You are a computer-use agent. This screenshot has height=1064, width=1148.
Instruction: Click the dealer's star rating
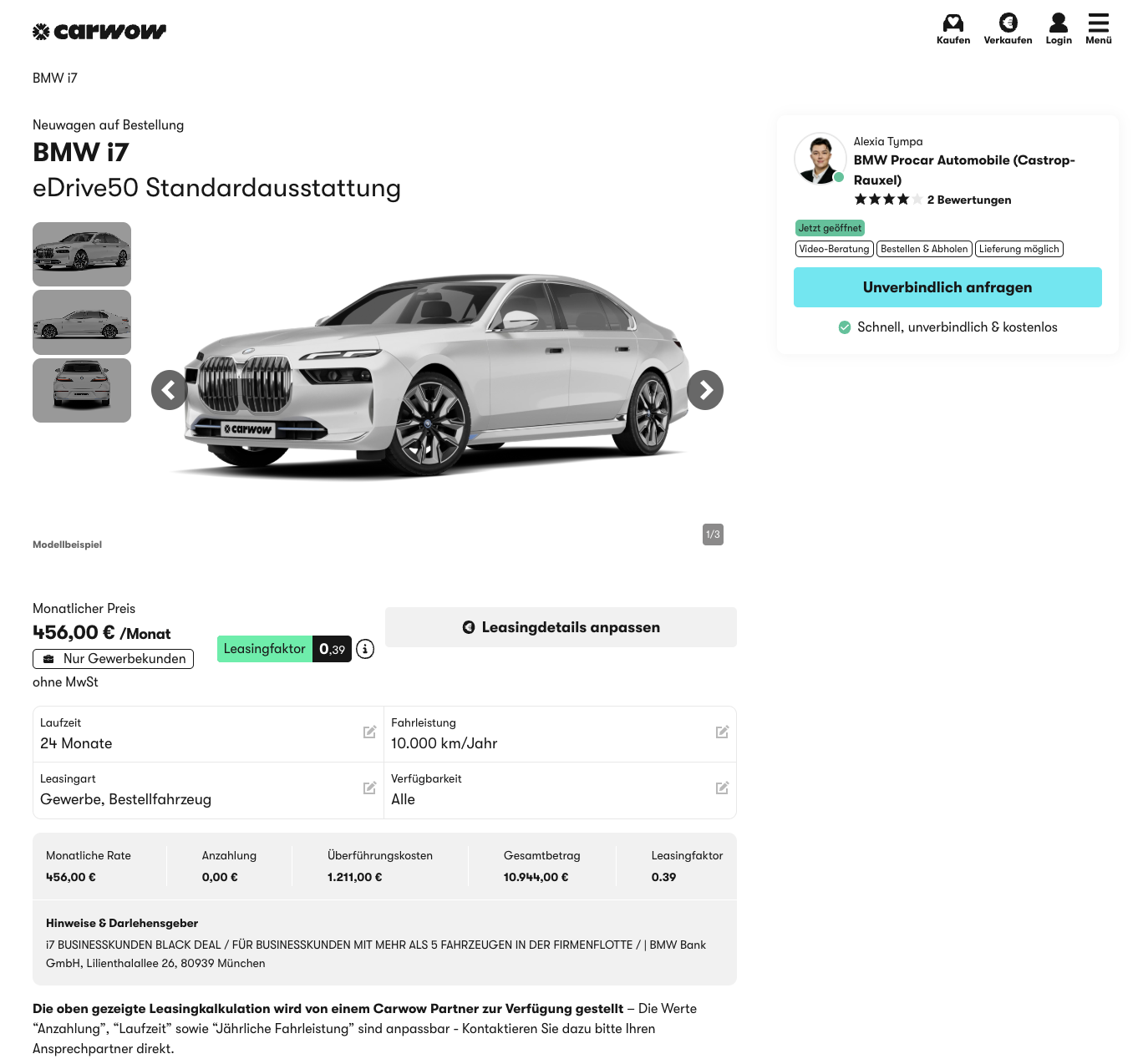click(887, 200)
